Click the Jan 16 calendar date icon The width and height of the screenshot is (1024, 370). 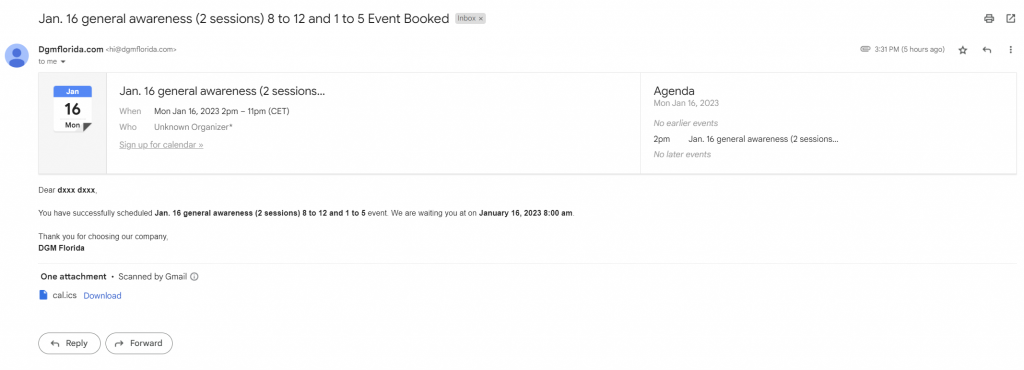72,108
